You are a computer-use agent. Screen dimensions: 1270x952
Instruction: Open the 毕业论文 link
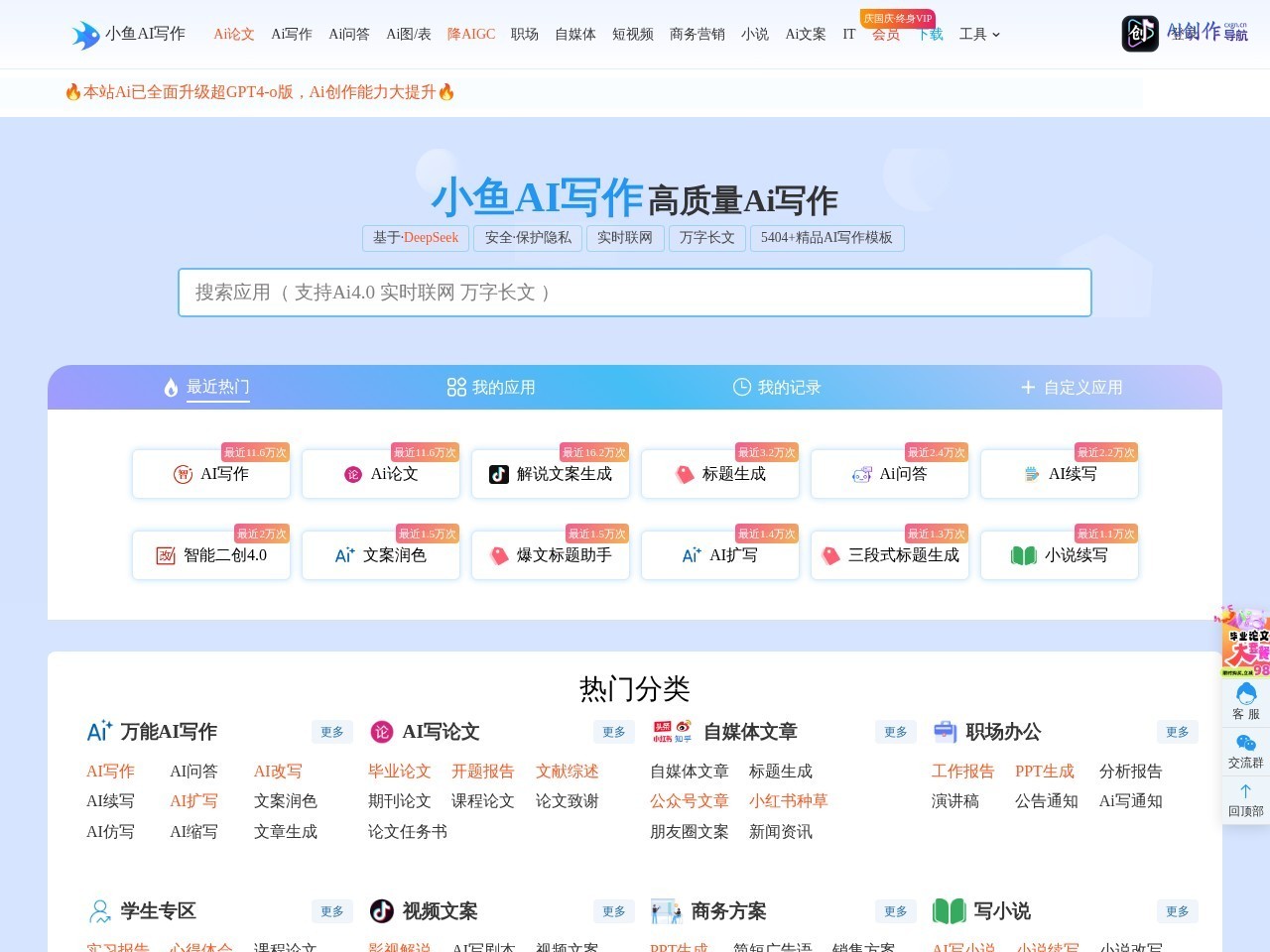pos(400,772)
